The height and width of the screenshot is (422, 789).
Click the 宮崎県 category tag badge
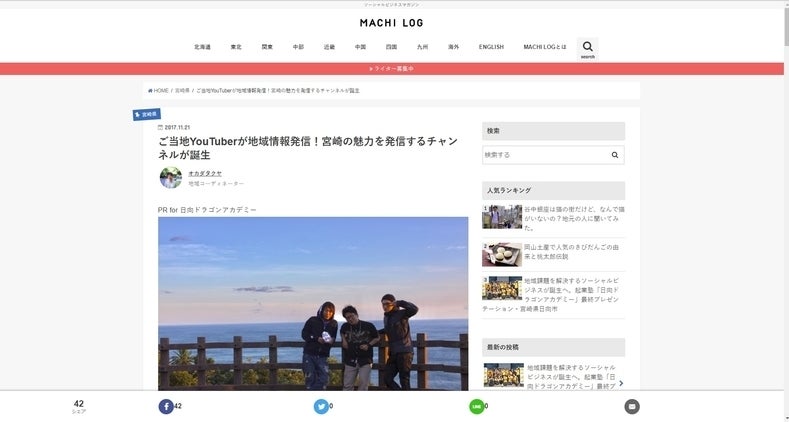tap(146, 114)
